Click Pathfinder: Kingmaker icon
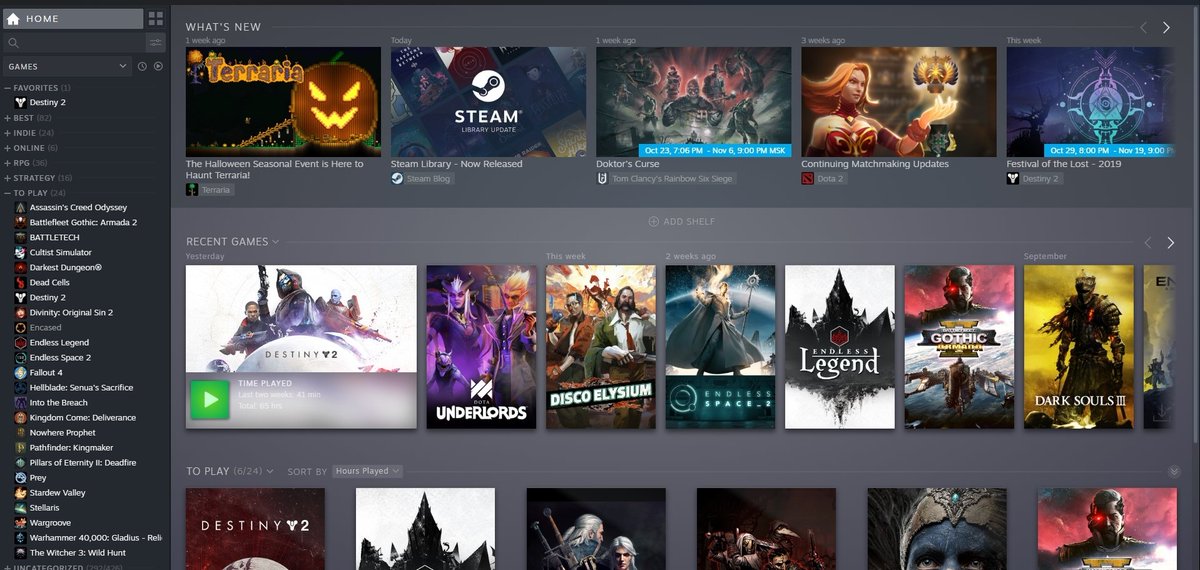The image size is (1200, 570). [20, 447]
